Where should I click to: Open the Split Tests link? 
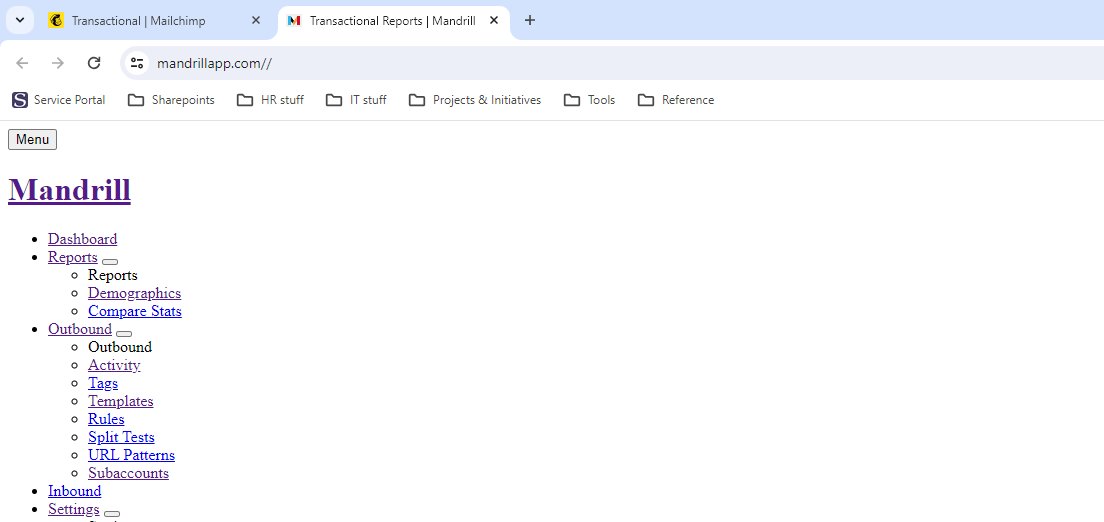click(121, 437)
